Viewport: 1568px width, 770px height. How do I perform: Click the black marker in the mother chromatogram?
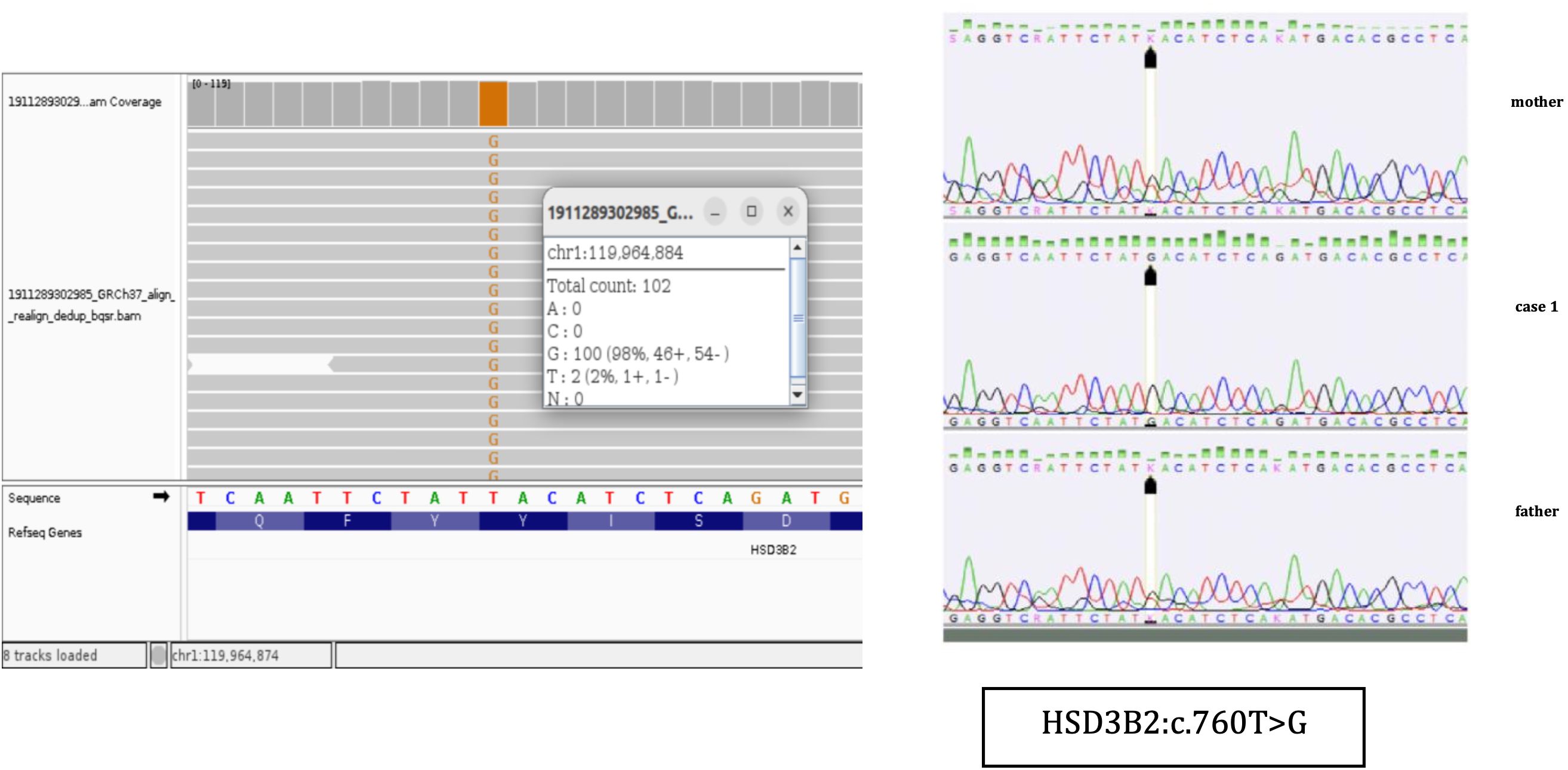point(1150,60)
